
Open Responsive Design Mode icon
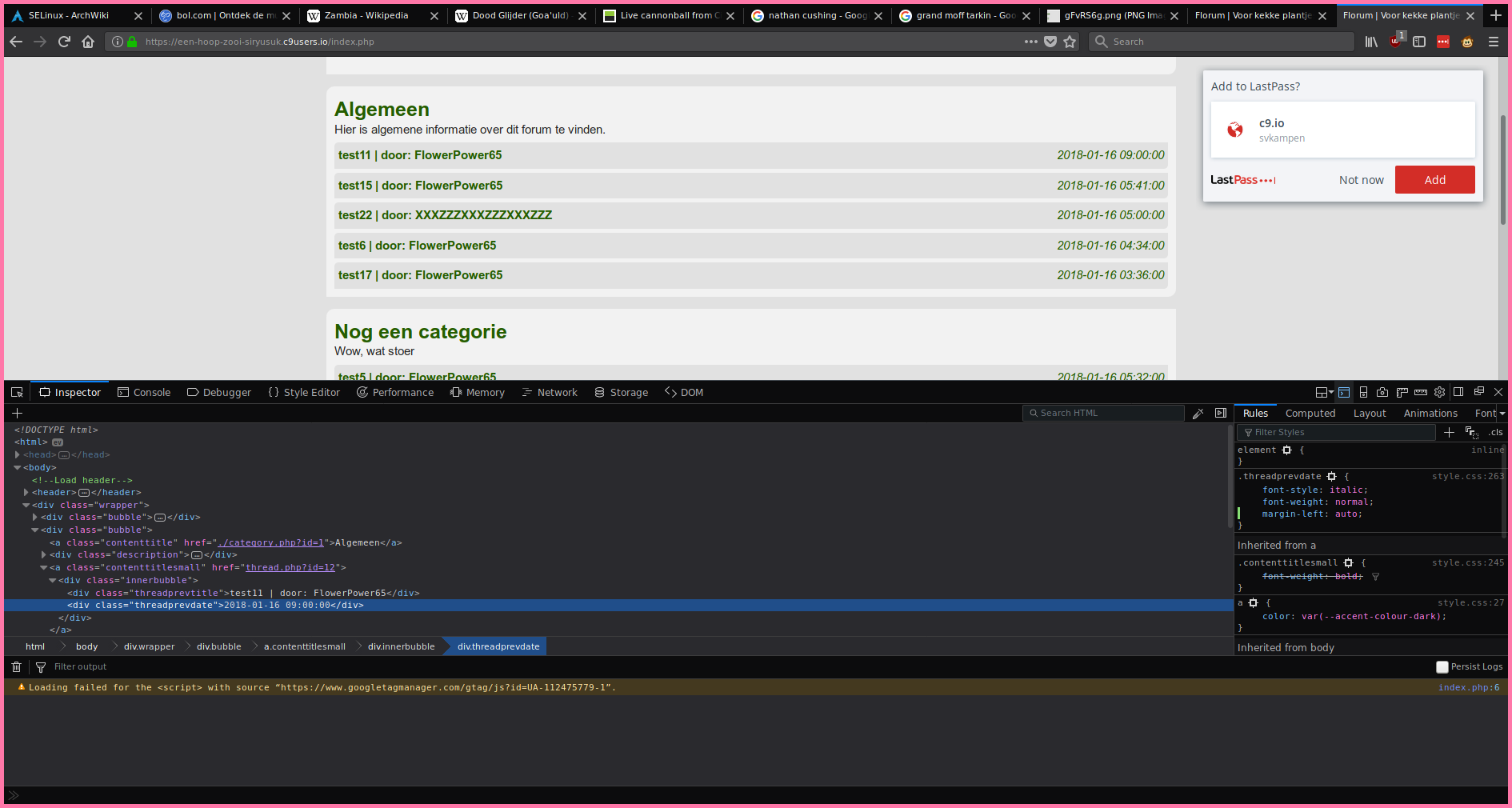(1363, 392)
